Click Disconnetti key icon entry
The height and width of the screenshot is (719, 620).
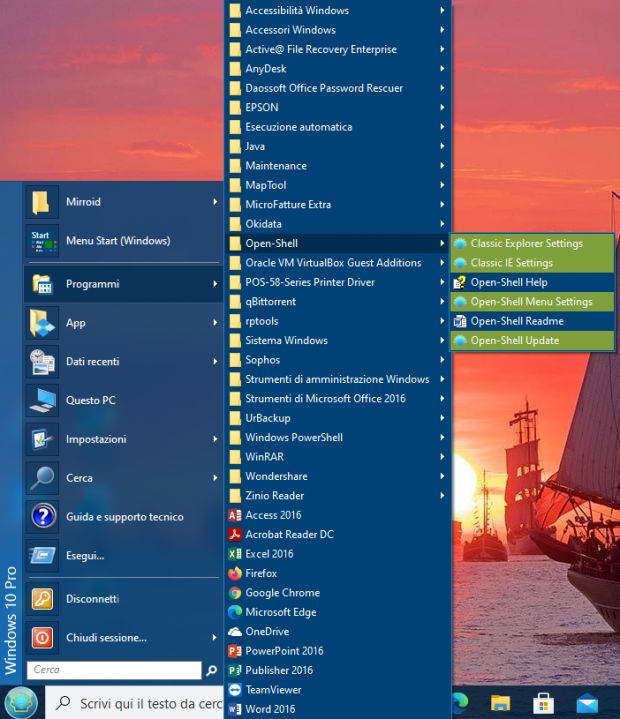coord(123,599)
